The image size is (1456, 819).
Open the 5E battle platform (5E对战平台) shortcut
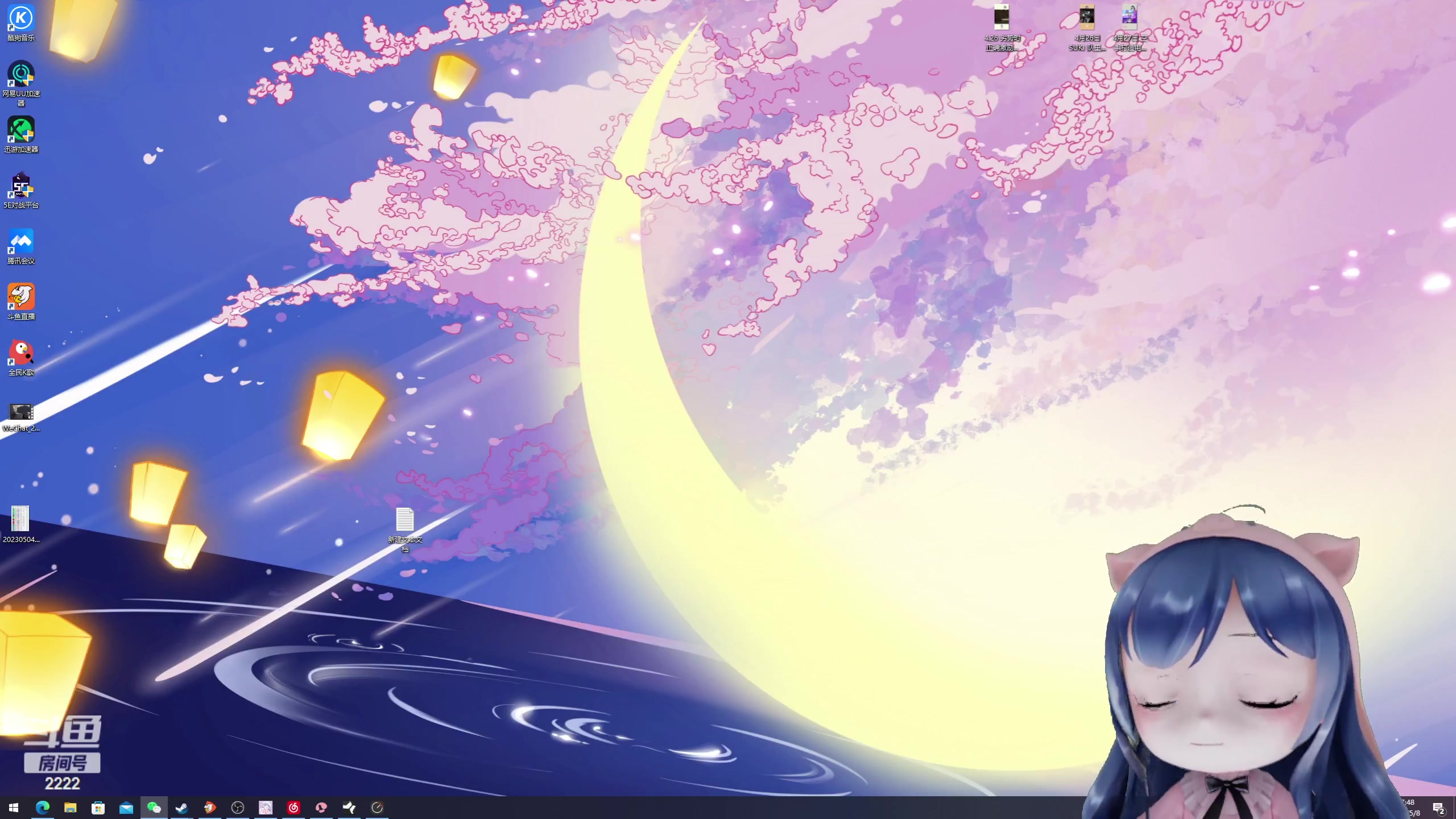coord(21,186)
